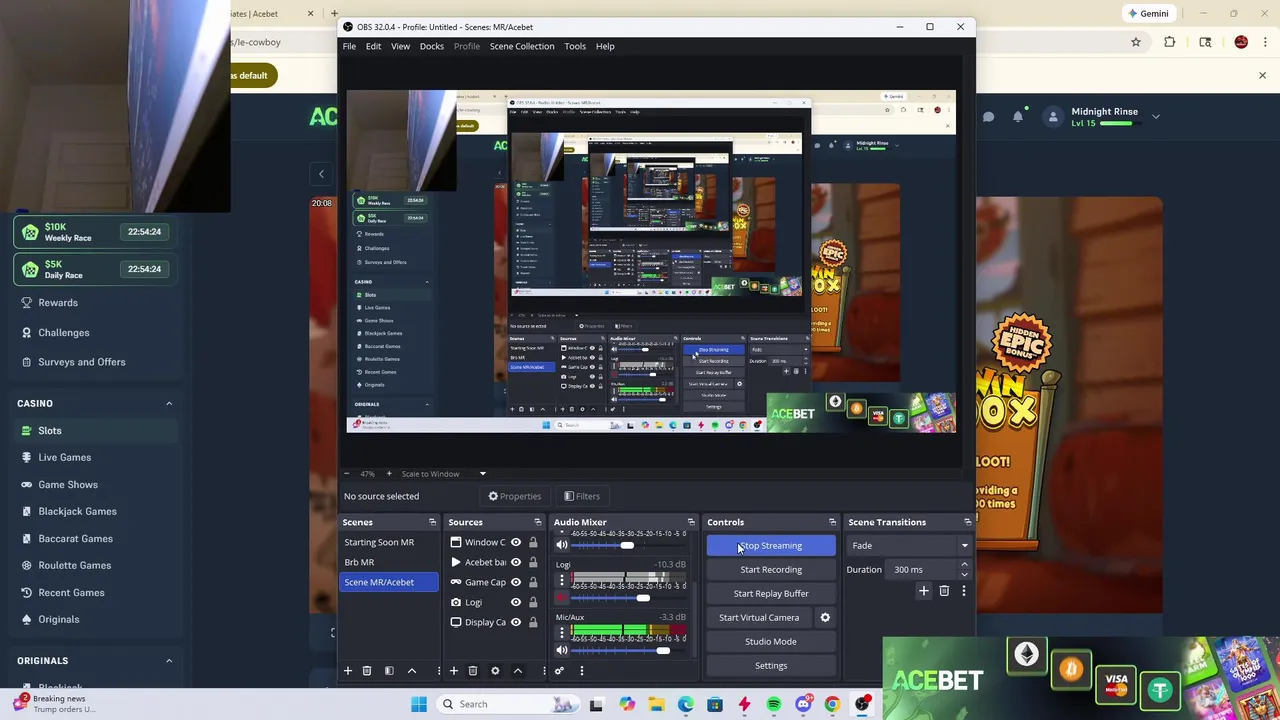This screenshot has width=1280, height=720.
Task: Move source up in Sources toolbar
Action: tap(517, 671)
